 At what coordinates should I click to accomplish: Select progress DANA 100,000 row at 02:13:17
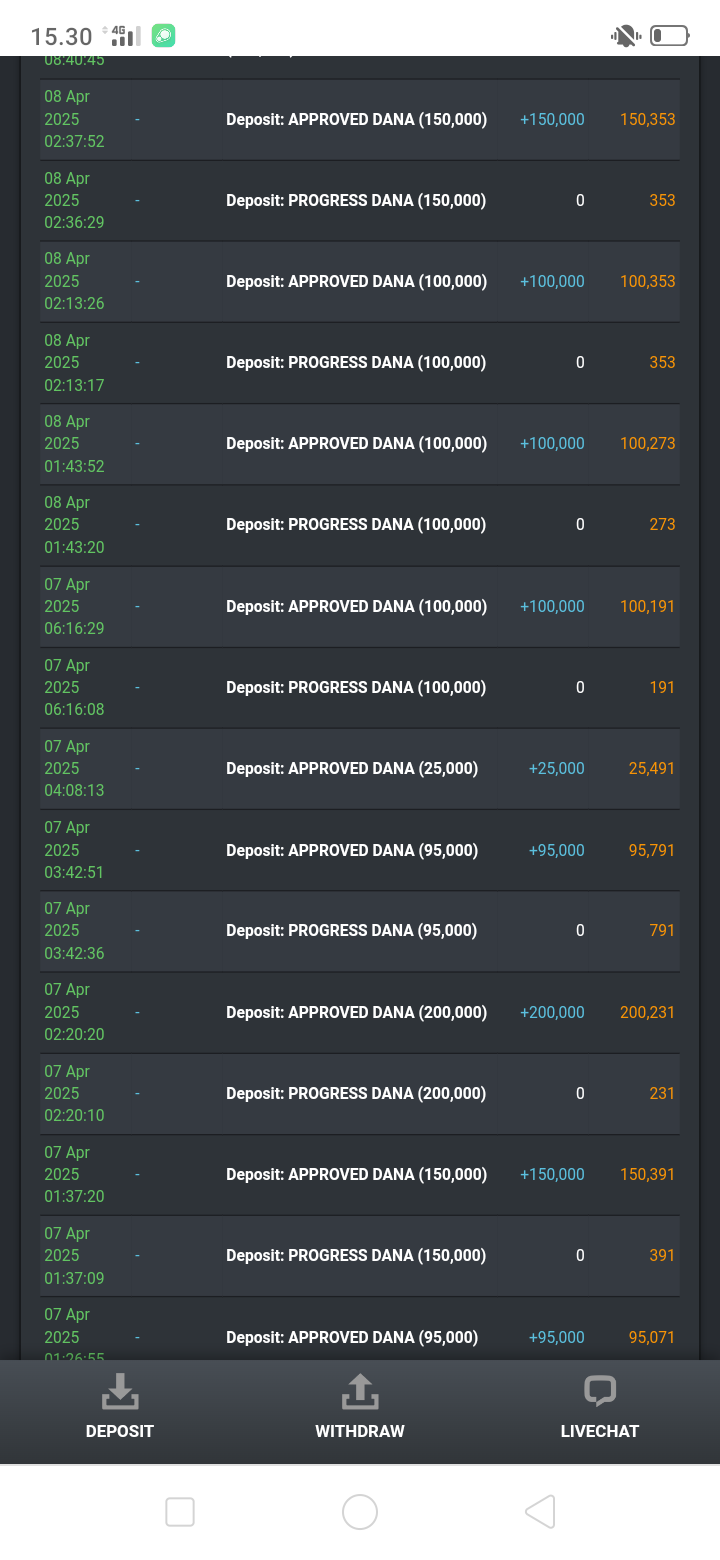360,362
